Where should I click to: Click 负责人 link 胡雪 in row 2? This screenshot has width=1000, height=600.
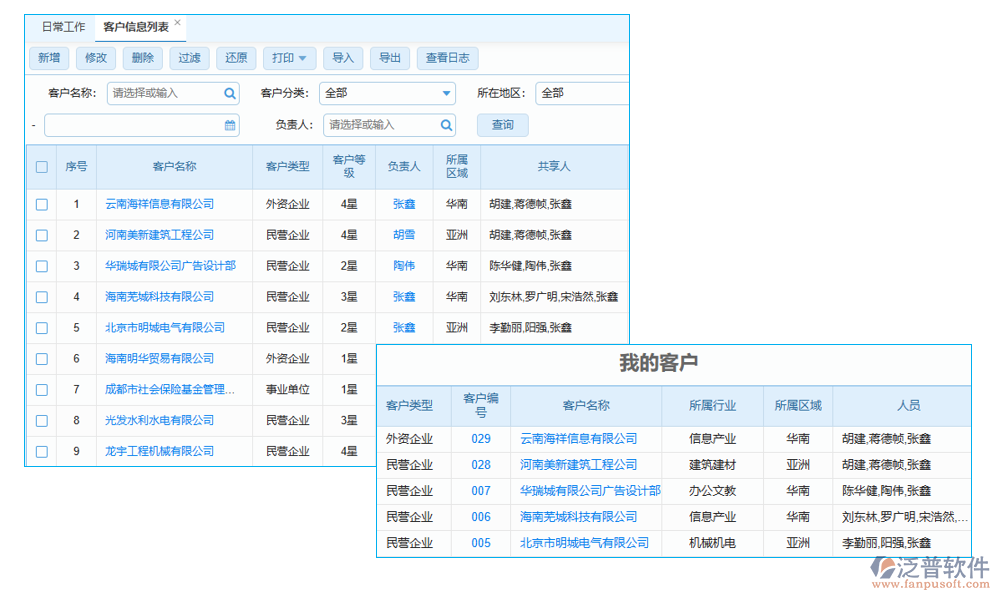404,235
